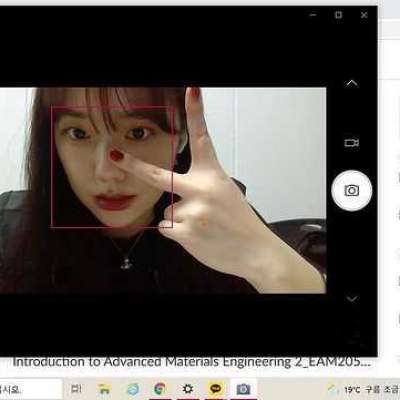
Task: Click the down chevron below the shutter button
Action: [352, 298]
